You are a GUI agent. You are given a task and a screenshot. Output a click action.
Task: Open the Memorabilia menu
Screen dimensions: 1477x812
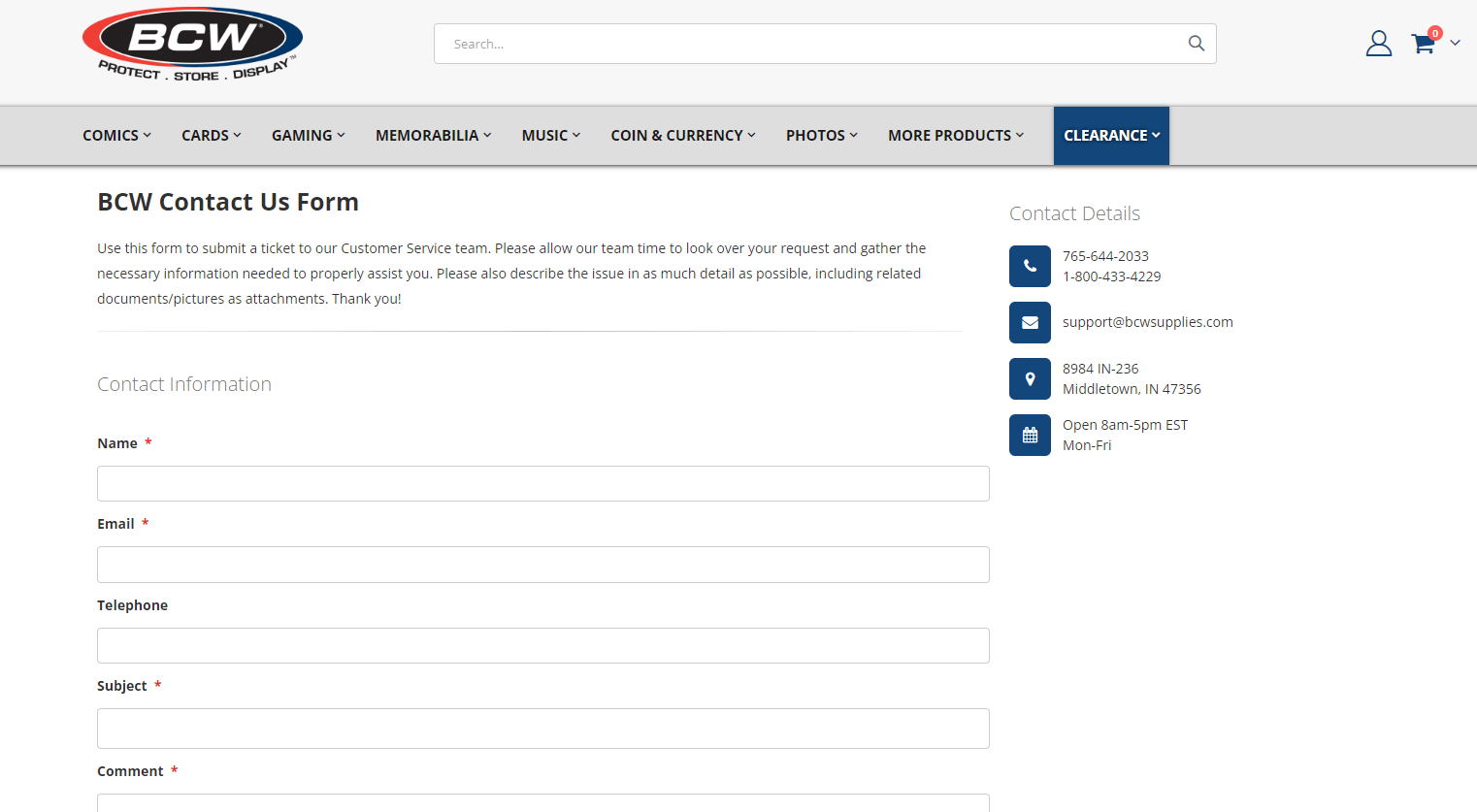pos(434,136)
